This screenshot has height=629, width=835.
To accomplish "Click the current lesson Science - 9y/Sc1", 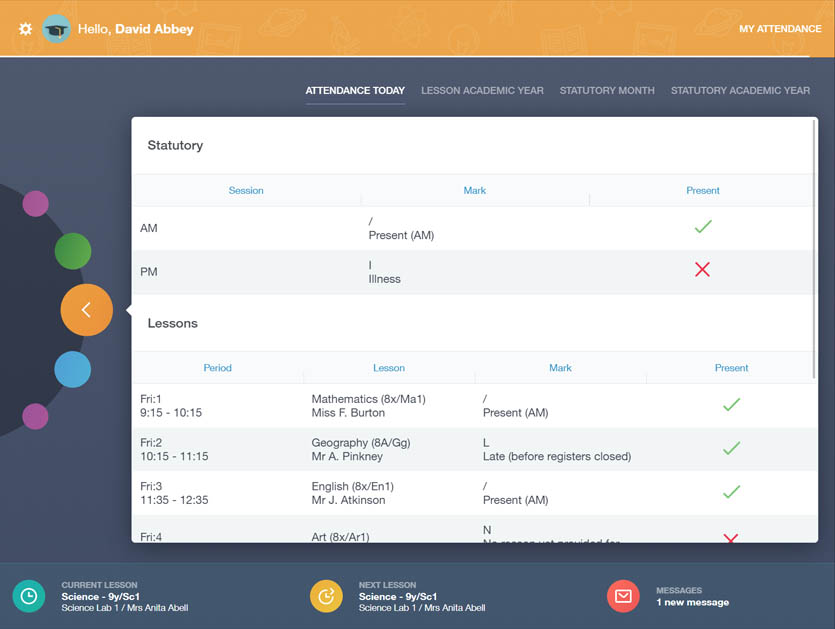I will click(x=100, y=597).
